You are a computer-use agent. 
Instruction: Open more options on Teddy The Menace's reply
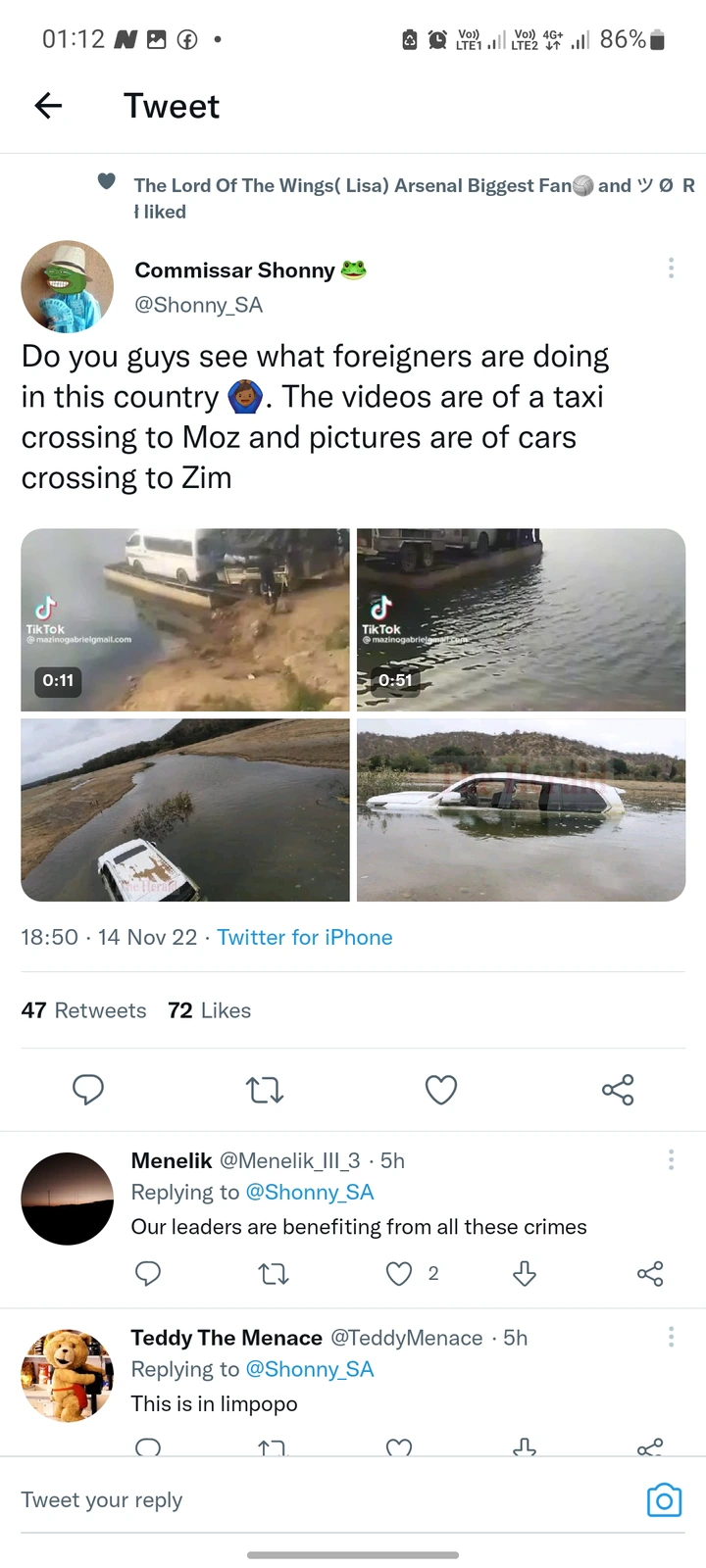(x=671, y=1337)
